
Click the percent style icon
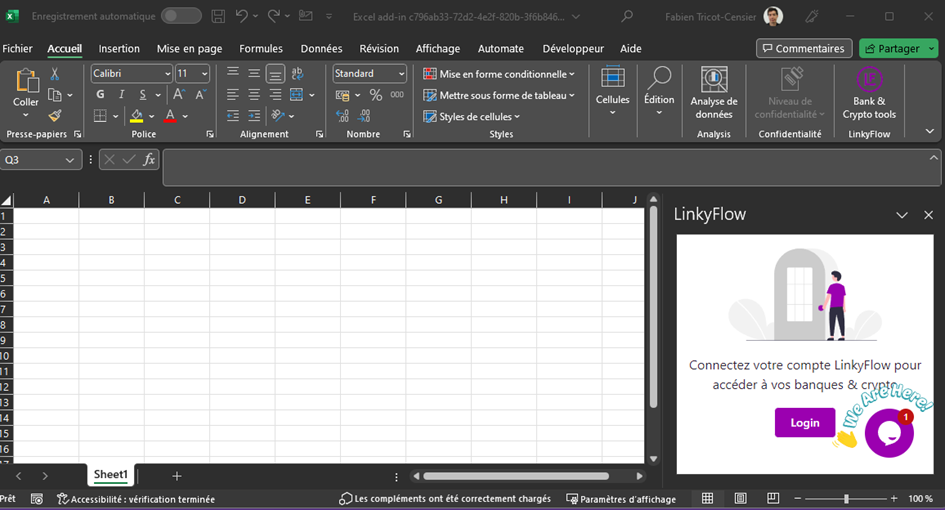(376, 95)
